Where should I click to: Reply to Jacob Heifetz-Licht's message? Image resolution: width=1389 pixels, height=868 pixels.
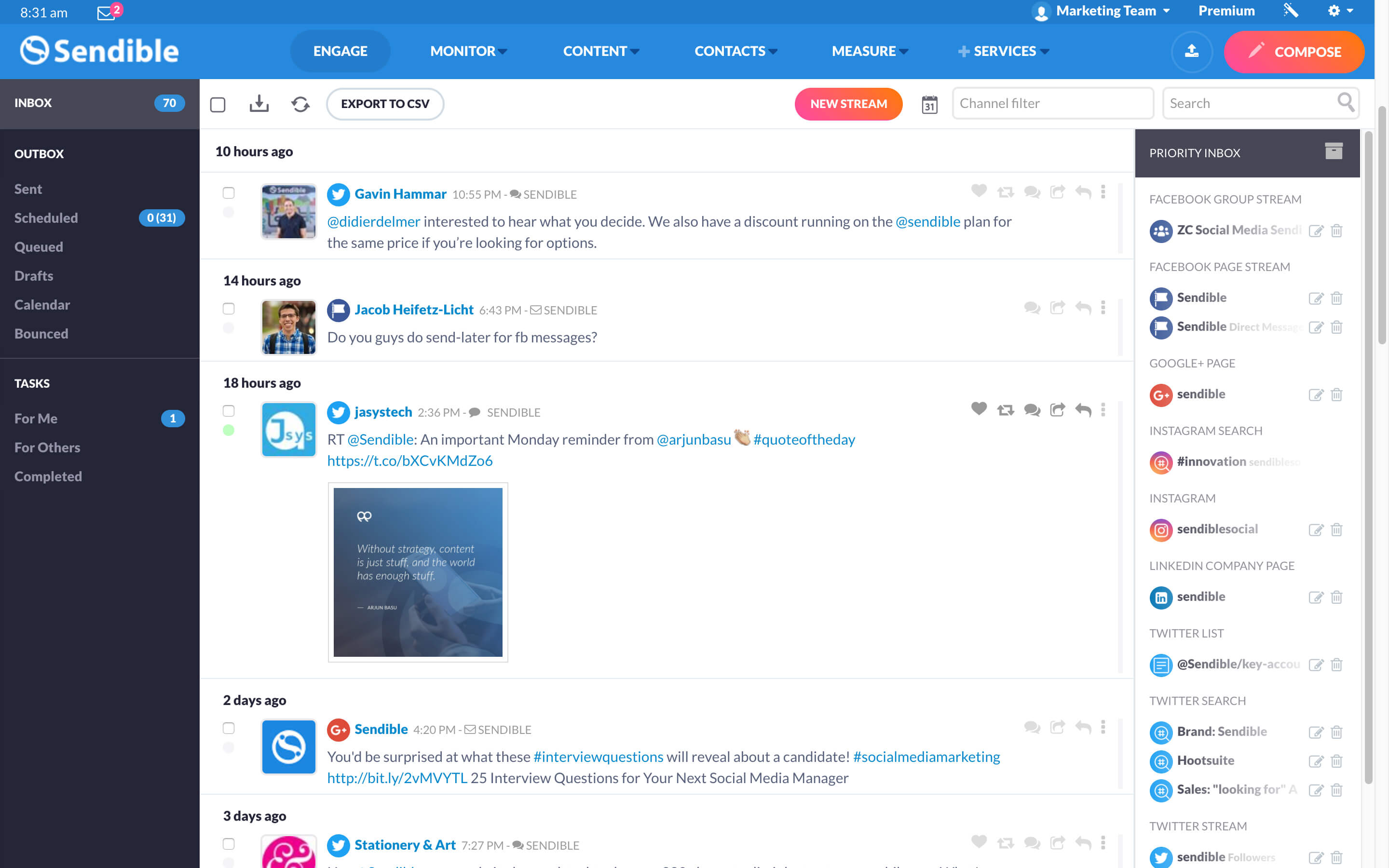click(1083, 308)
